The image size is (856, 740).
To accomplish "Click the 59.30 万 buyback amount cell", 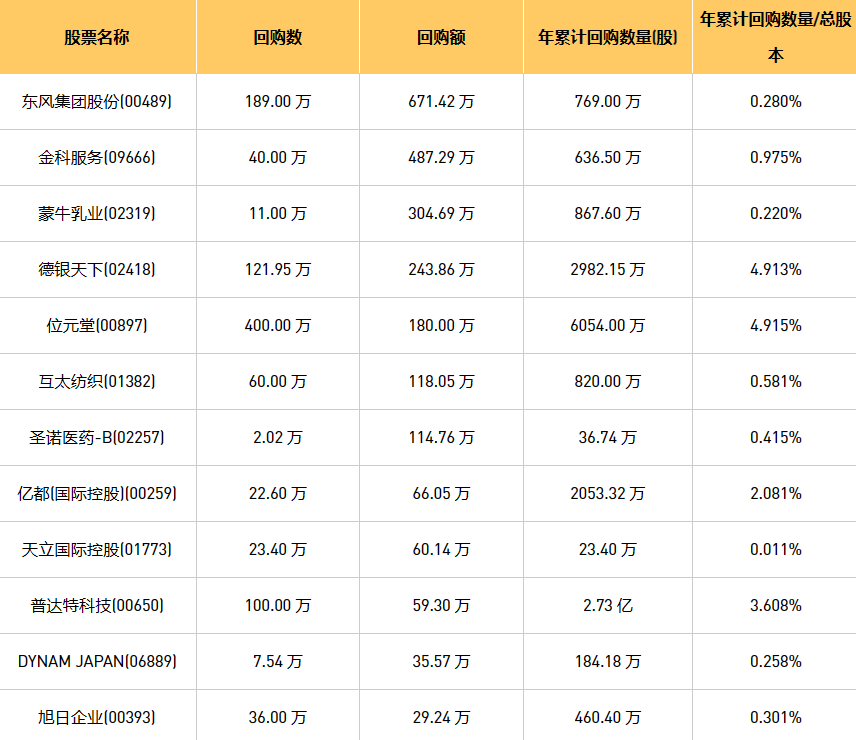I will 441,606.
